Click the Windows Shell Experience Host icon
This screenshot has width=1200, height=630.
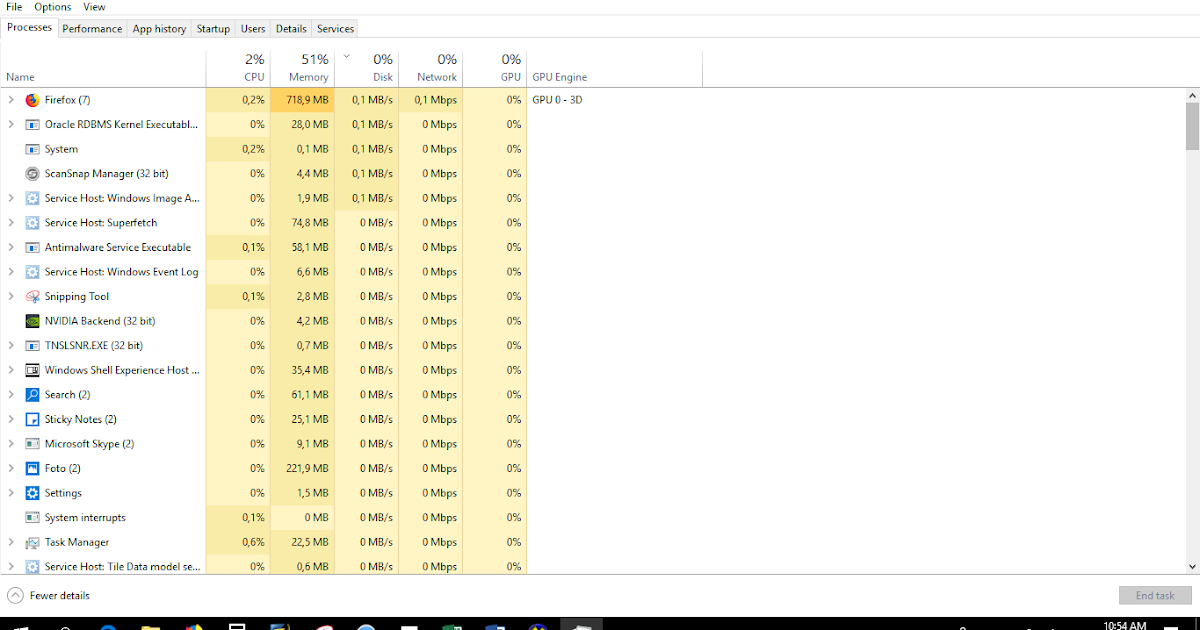[32, 370]
